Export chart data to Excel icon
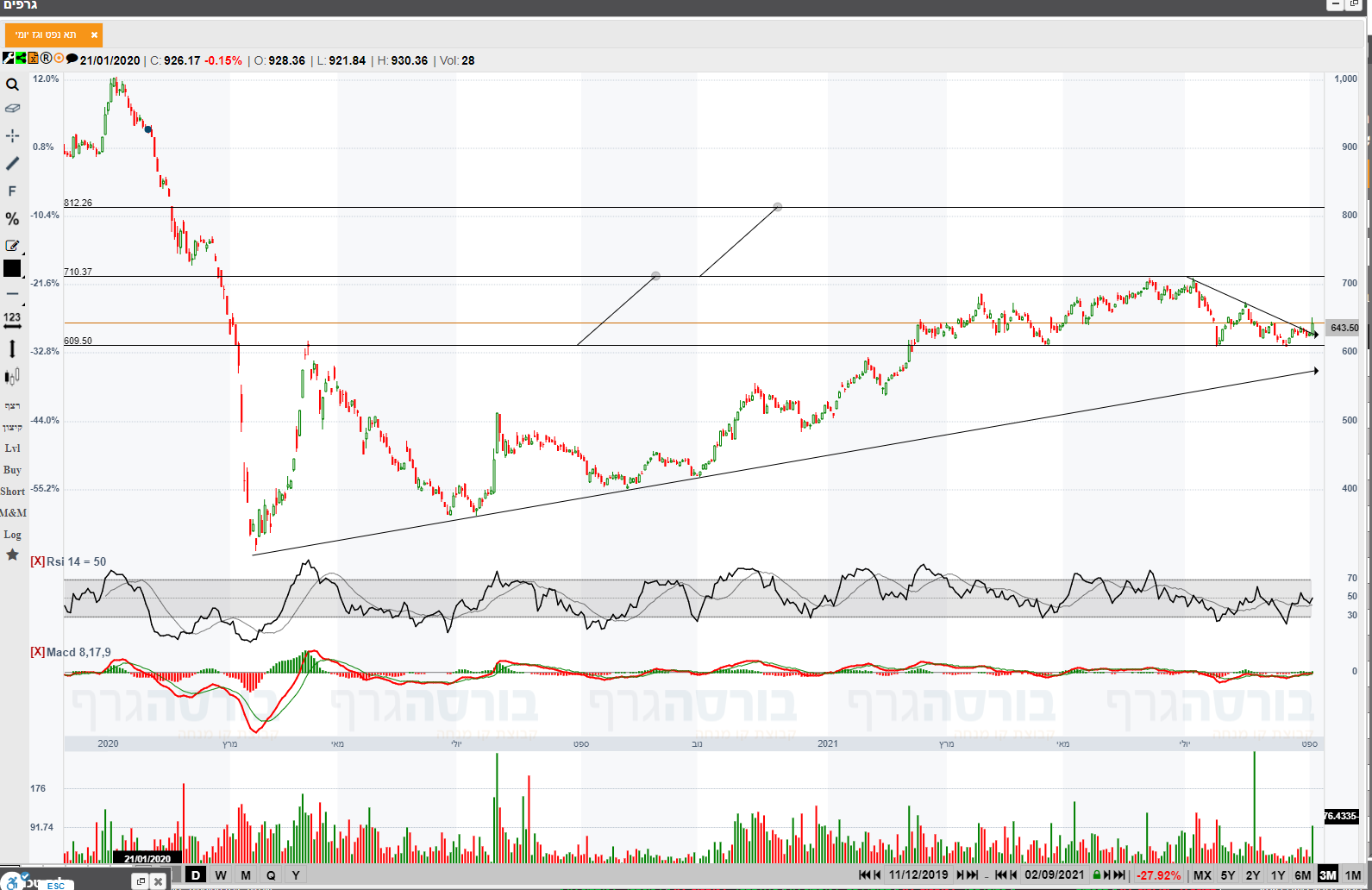This screenshot has height=890, width=1372. pyautogui.click(x=33, y=59)
